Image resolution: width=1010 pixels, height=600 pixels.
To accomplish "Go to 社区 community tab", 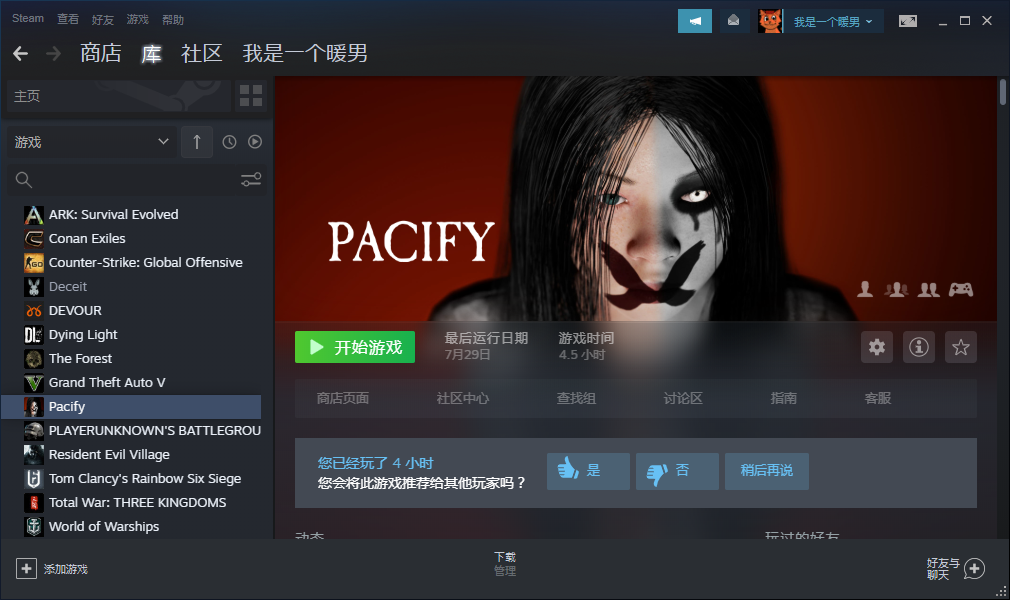I will pyautogui.click(x=202, y=53).
